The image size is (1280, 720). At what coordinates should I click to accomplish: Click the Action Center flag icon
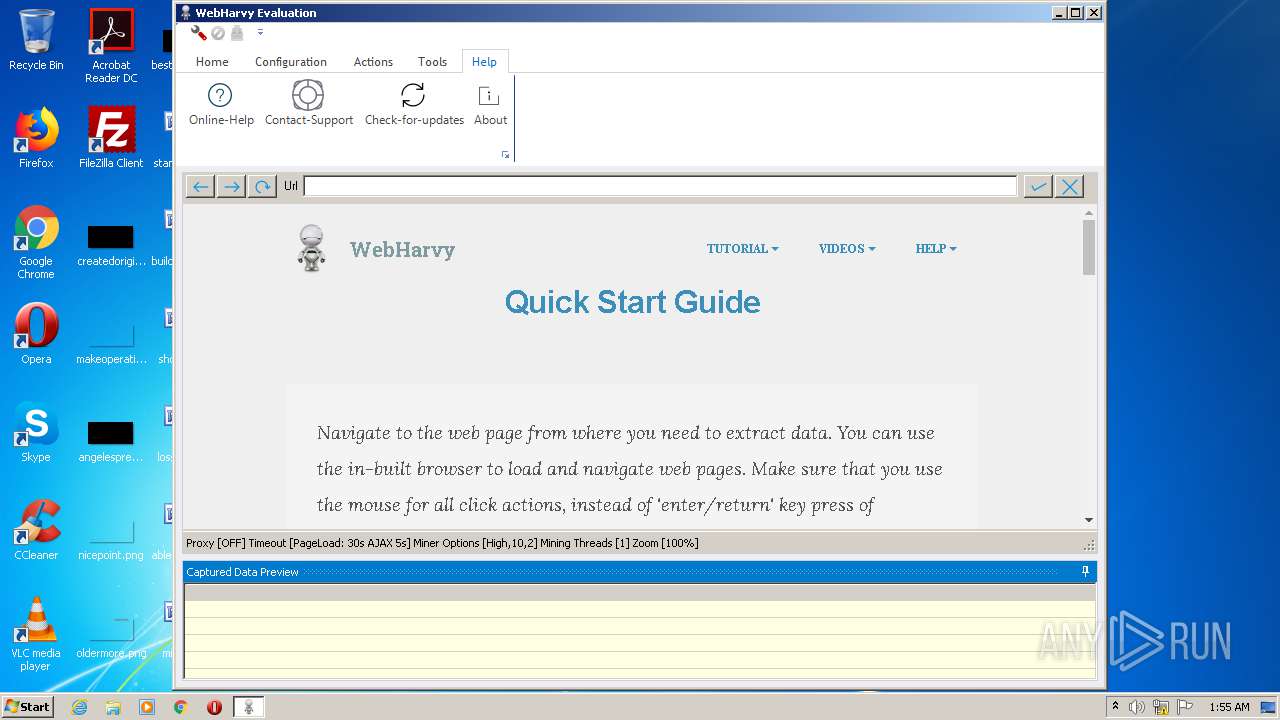[1185, 707]
